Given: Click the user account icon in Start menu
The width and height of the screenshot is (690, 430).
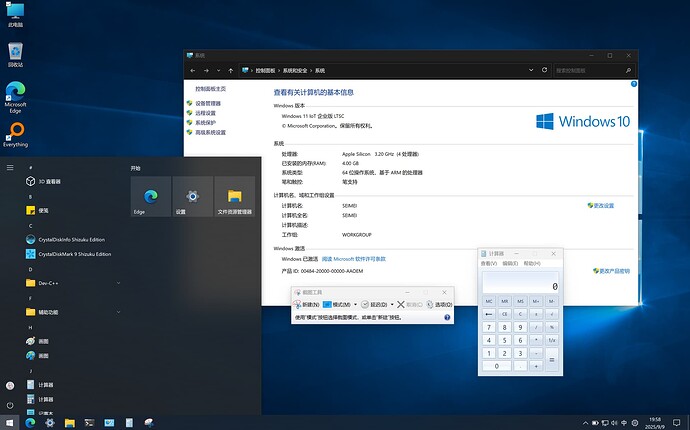Looking at the screenshot, I should coord(10,386).
